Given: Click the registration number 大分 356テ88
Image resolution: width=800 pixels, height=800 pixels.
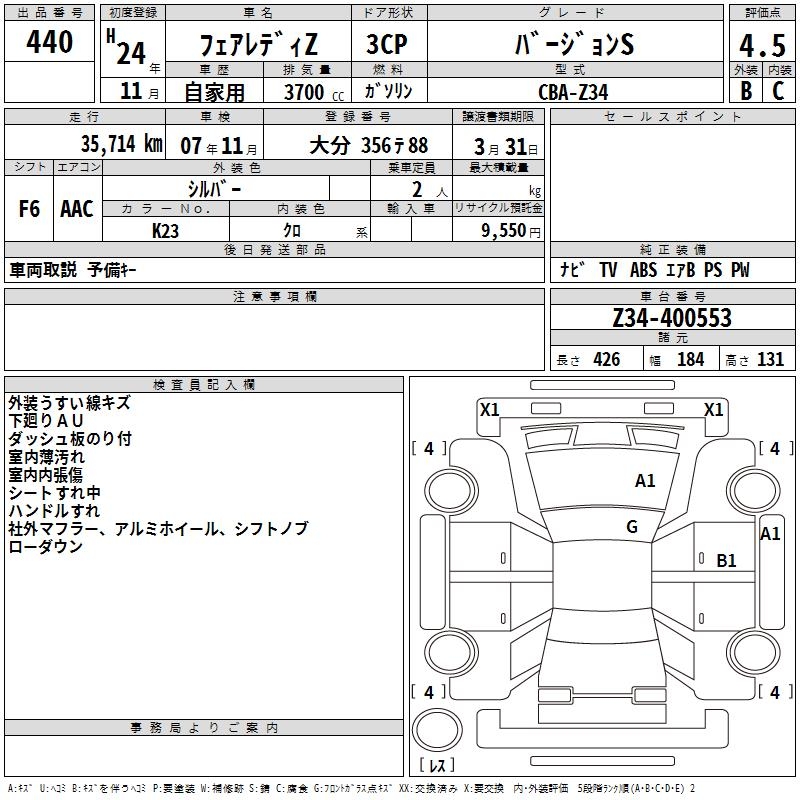Looking at the screenshot, I should click(368, 146).
